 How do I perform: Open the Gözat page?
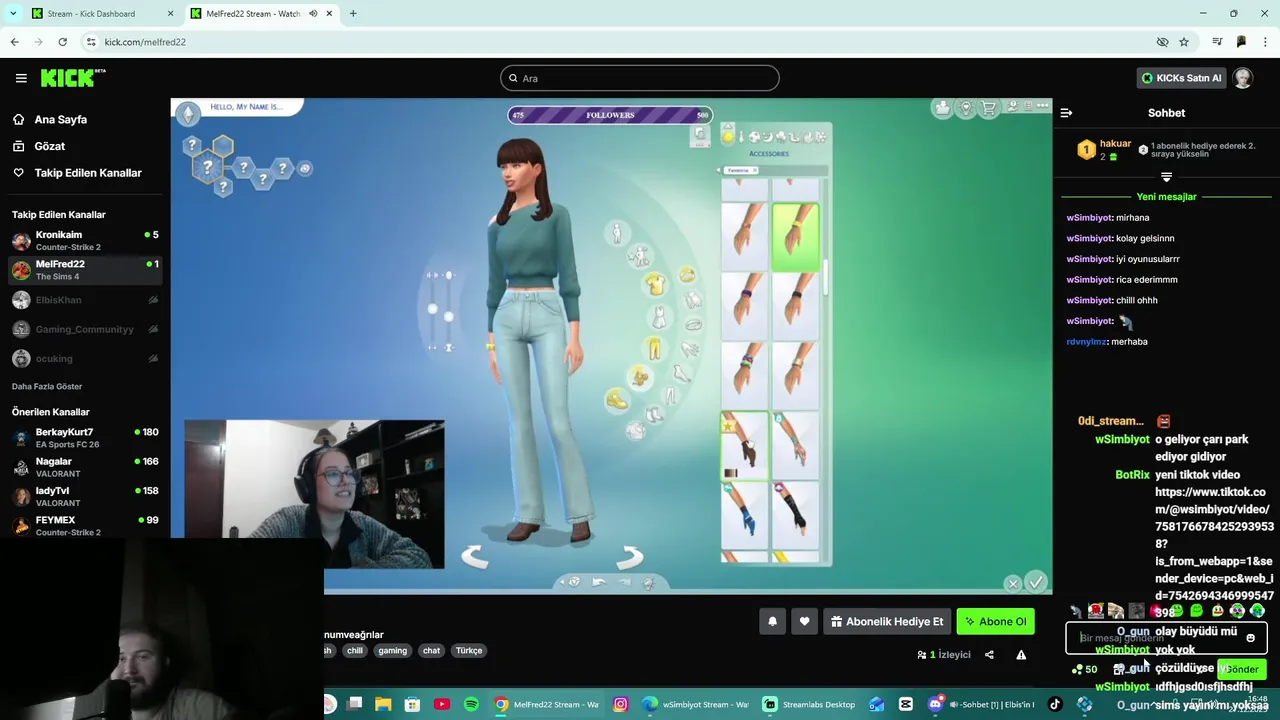pyautogui.click(x=50, y=146)
